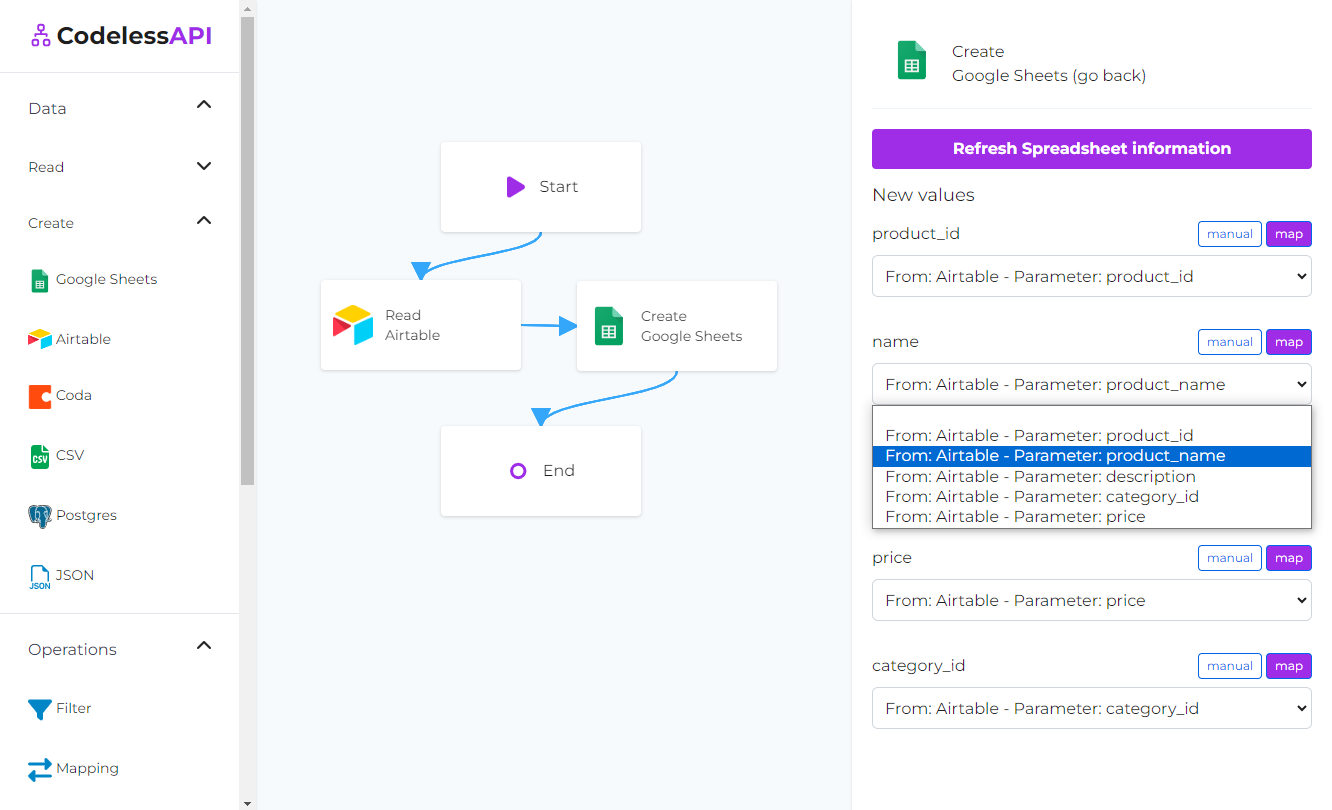This screenshot has height=810, width=1332.
Task: Choose price option in open list
Action: pyautogui.click(x=1091, y=517)
